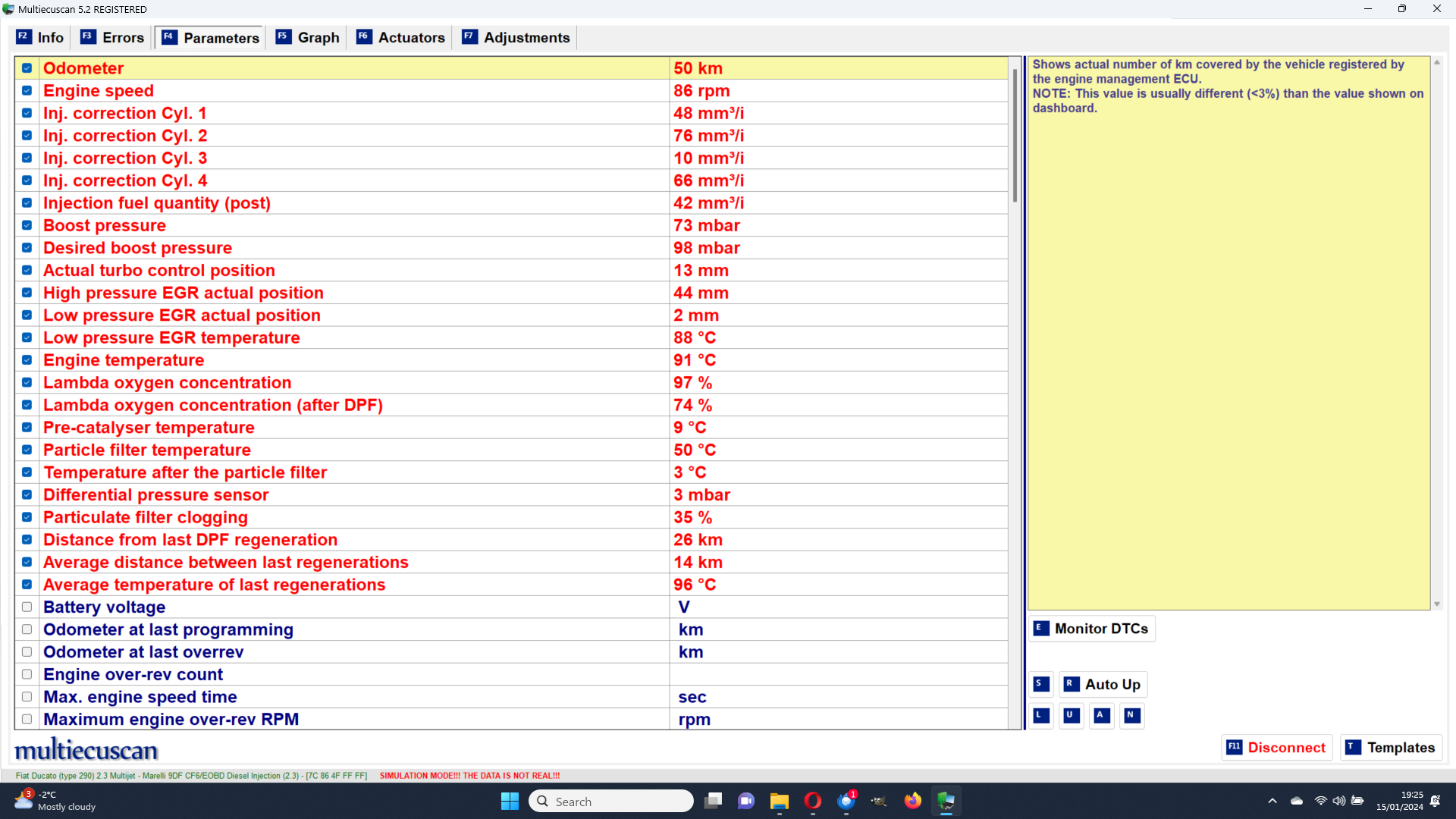The image size is (1456, 819).
Task: Check the Battery voltage checkbox
Action: pos(27,607)
